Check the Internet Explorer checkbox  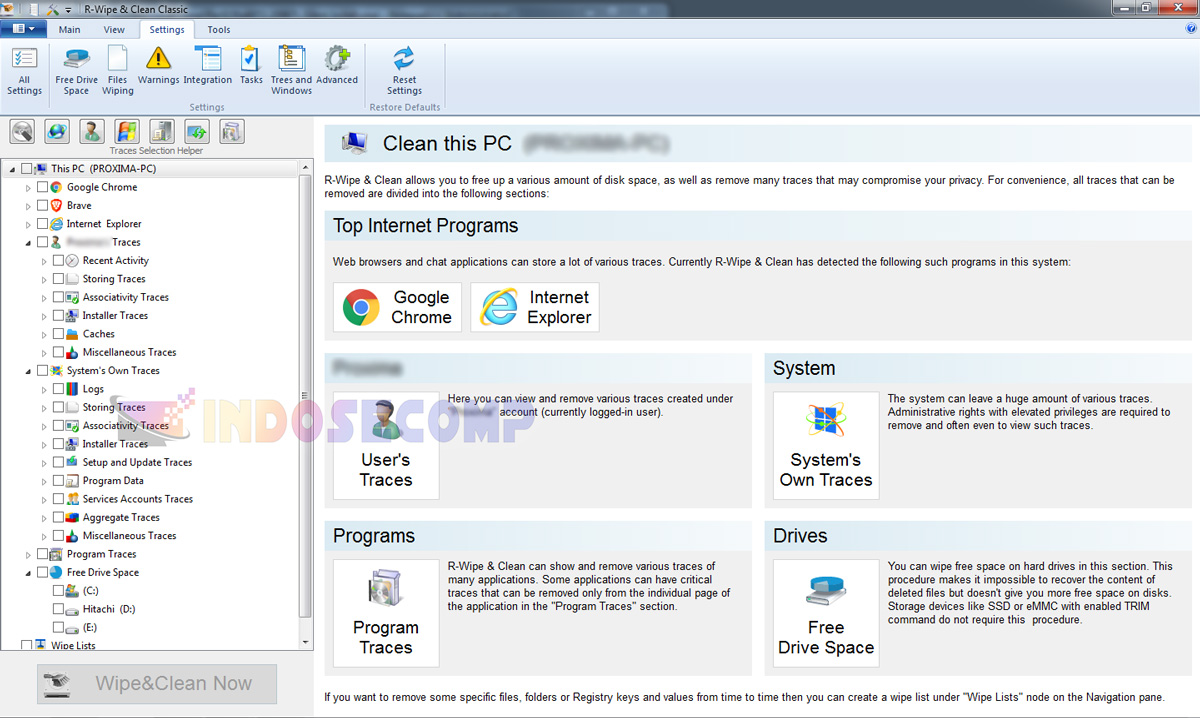click(x=42, y=224)
